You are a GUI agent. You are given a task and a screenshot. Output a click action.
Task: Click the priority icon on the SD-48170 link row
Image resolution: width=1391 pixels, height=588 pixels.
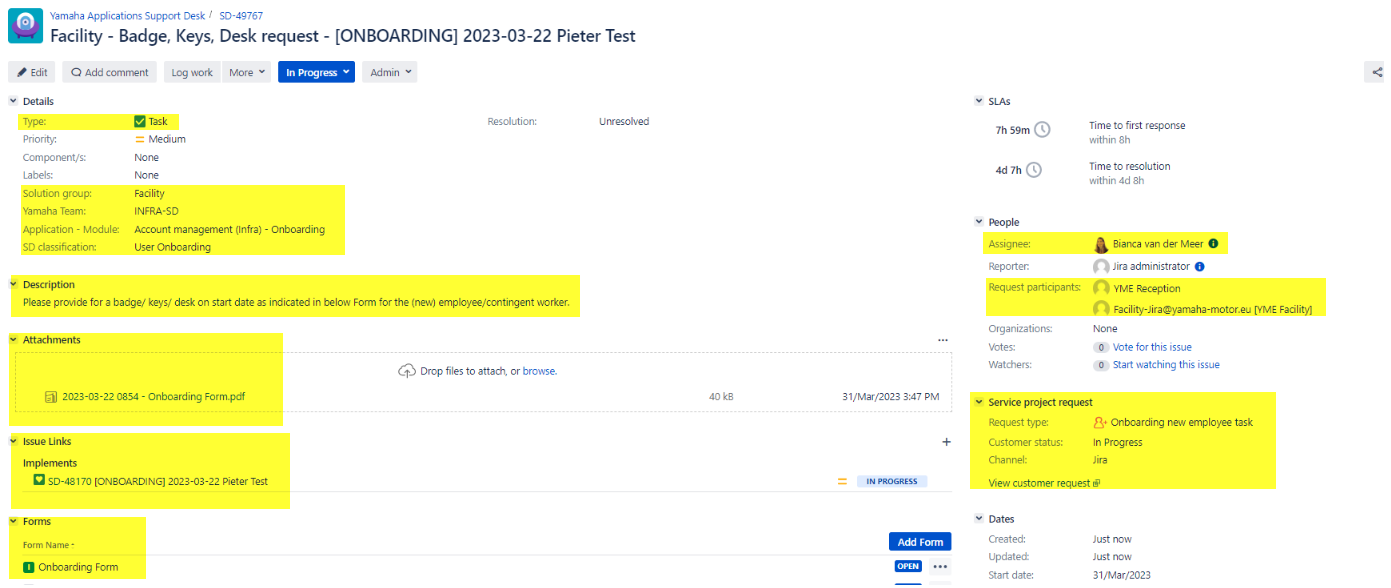(x=842, y=481)
